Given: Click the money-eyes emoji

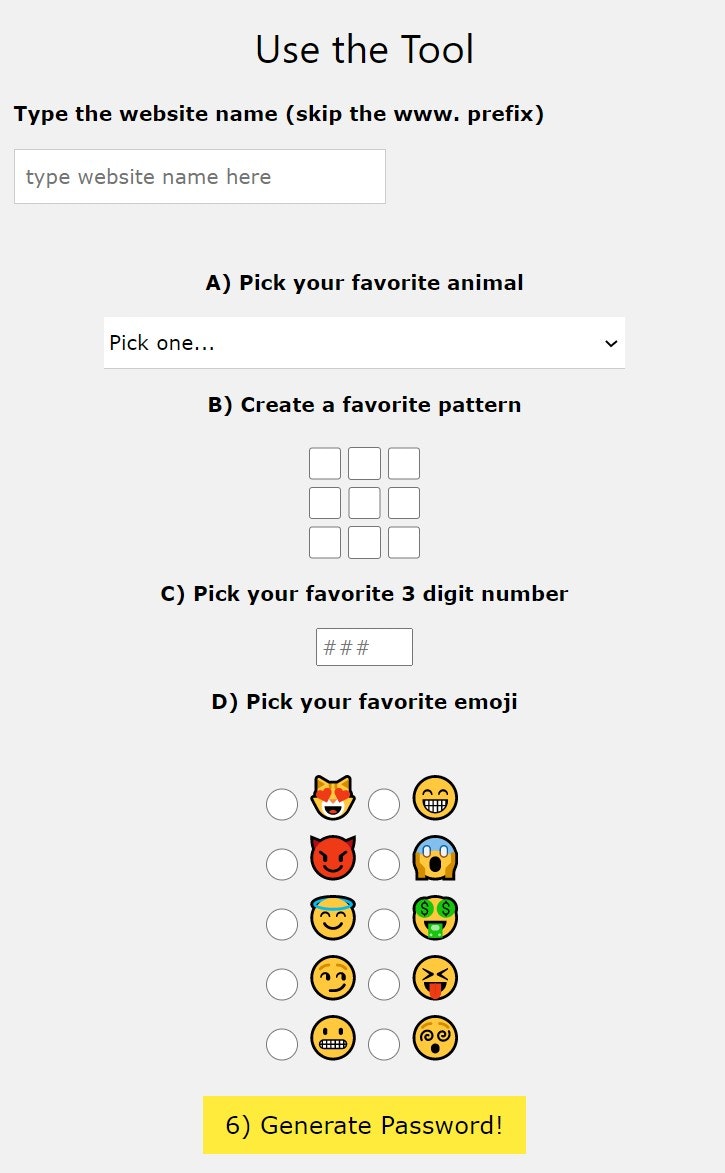Looking at the screenshot, I should 435,919.
